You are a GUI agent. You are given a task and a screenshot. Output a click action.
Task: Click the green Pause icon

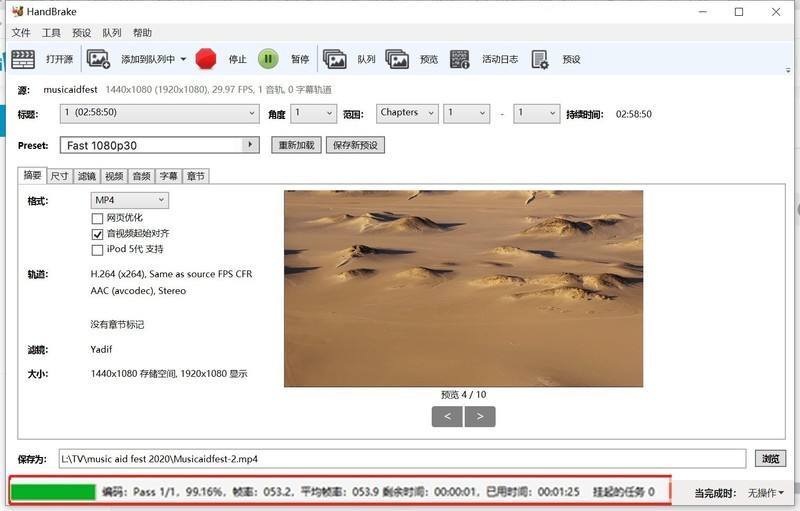click(x=268, y=59)
